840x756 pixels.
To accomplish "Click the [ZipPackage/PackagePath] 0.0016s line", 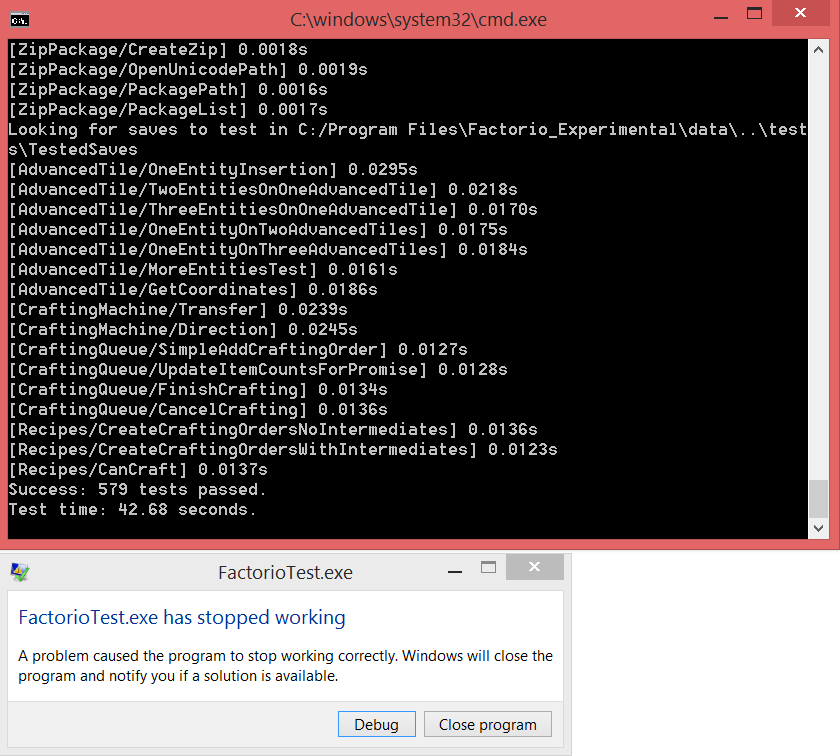I will (x=168, y=89).
